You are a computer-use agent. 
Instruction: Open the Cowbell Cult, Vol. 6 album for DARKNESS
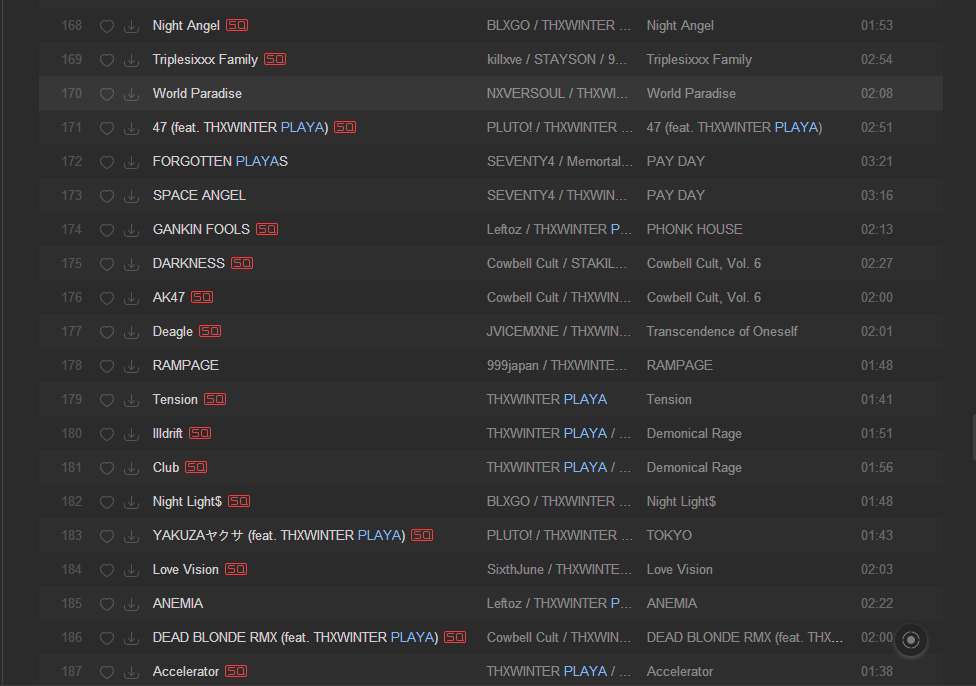[x=703, y=263]
